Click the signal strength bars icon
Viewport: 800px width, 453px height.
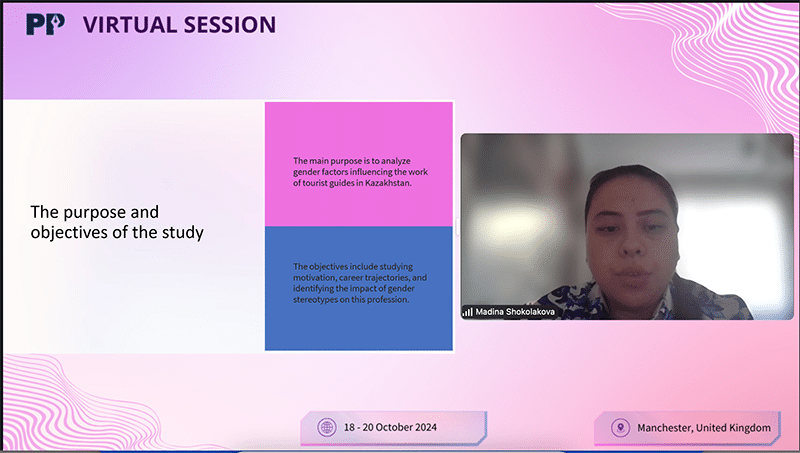click(467, 312)
